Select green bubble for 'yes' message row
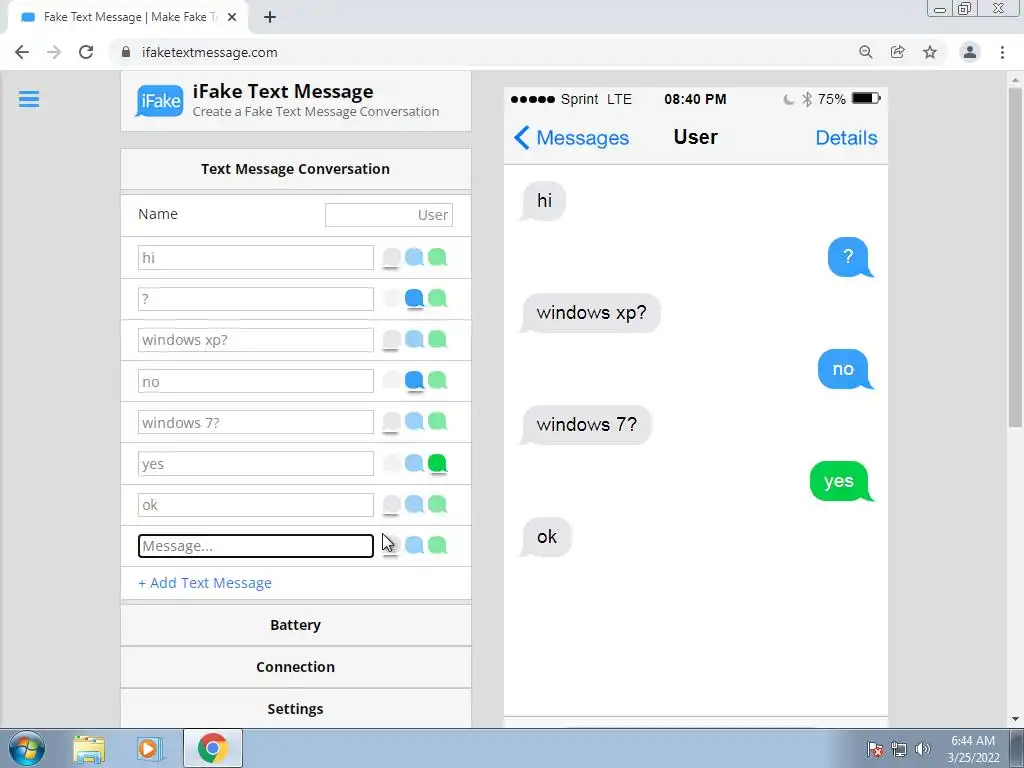Viewport: 1024px width, 768px height. (x=438, y=464)
